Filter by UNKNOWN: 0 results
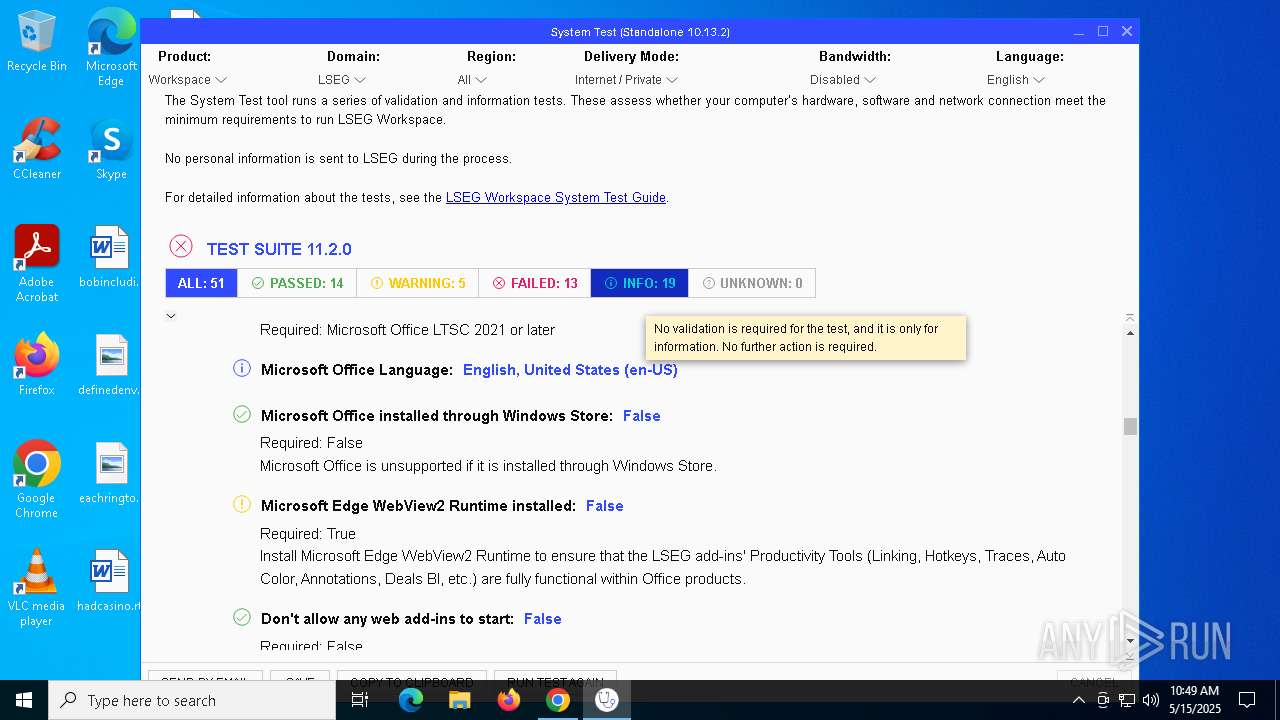Viewport: 1280px width, 720px height. (x=752, y=283)
